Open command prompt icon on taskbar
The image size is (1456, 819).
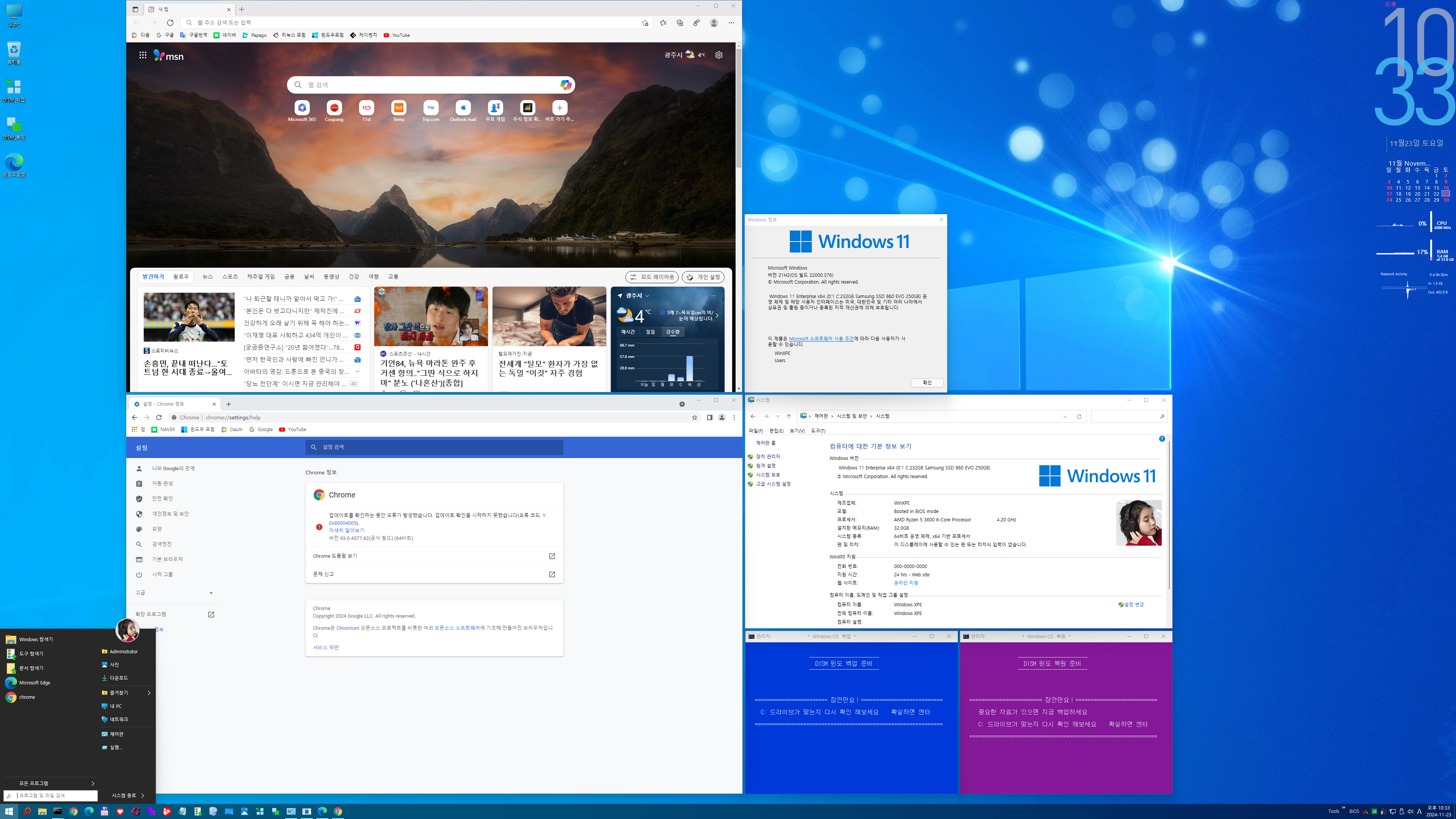pos(58,811)
